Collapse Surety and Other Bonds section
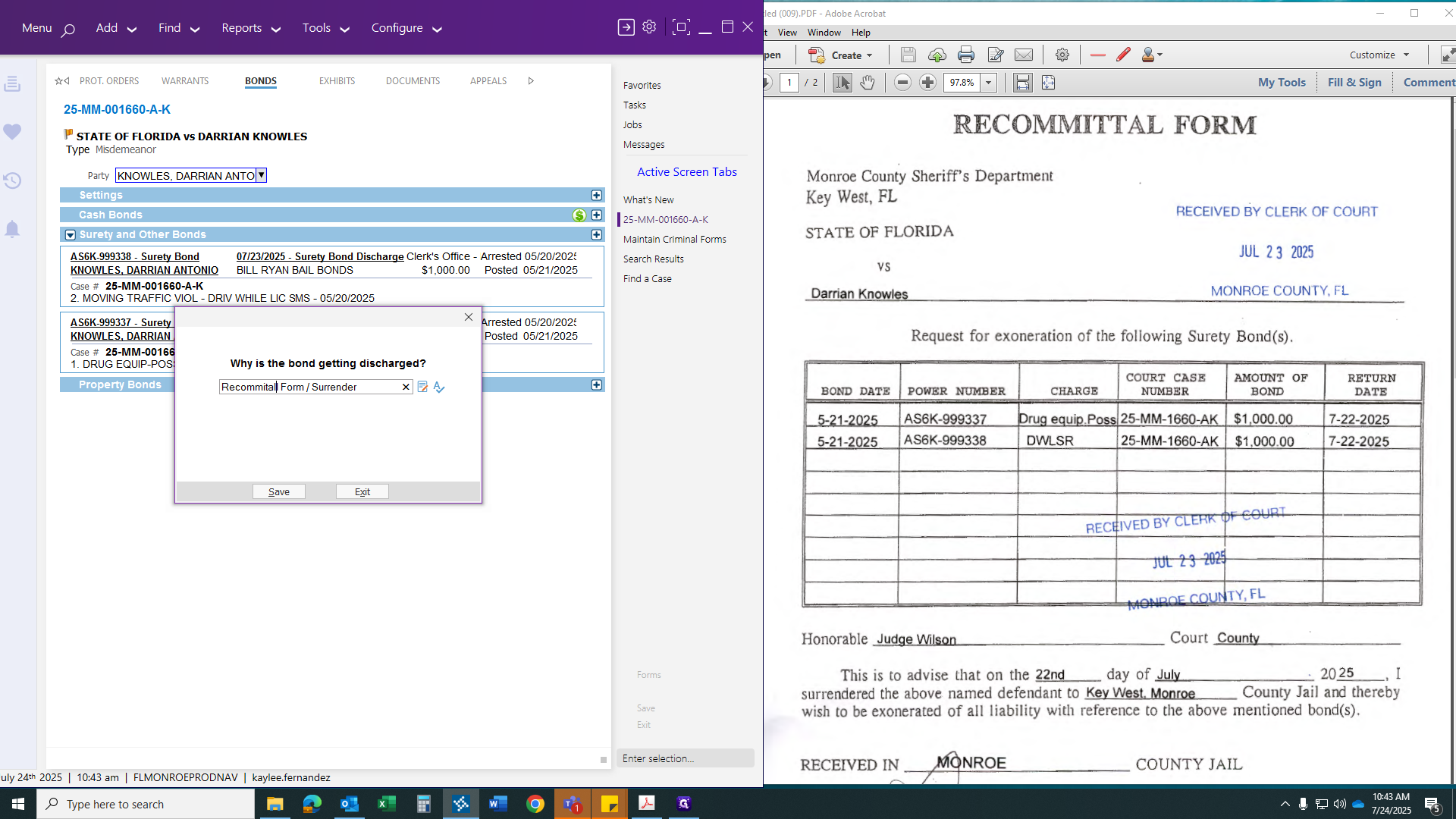Screen dimensions: 1456x819 tap(70, 235)
